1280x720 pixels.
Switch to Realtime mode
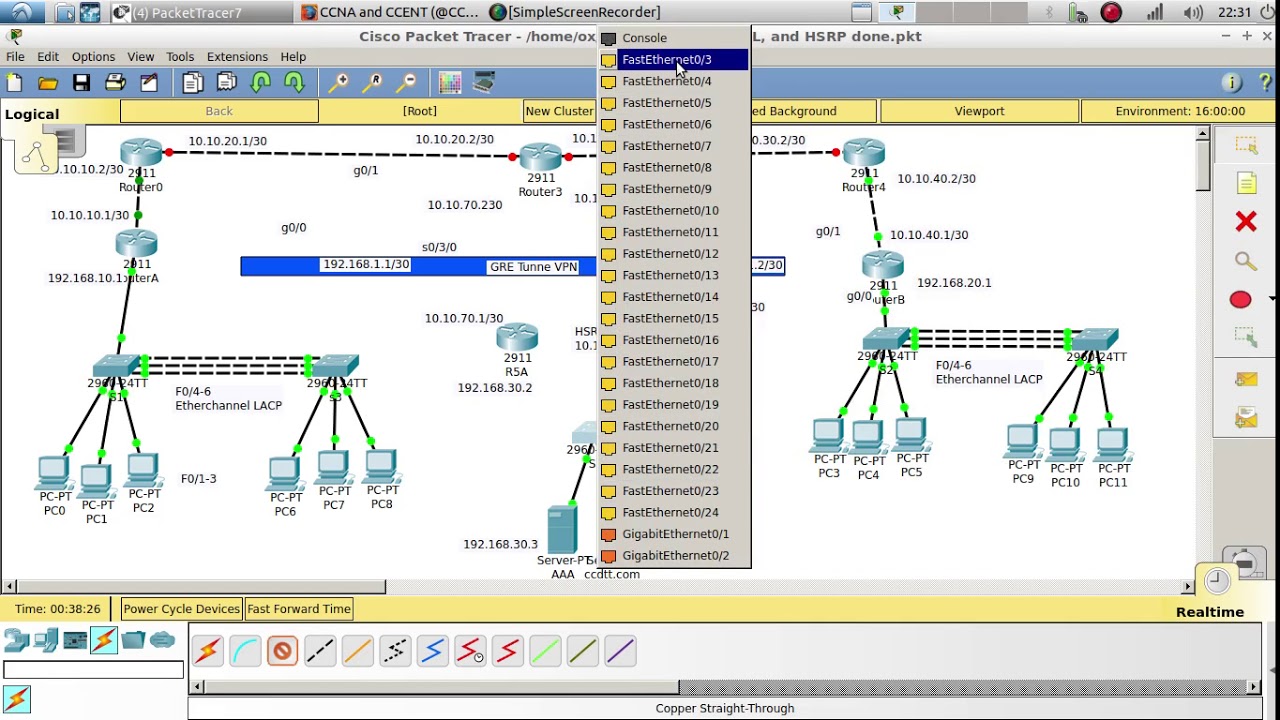1209,612
